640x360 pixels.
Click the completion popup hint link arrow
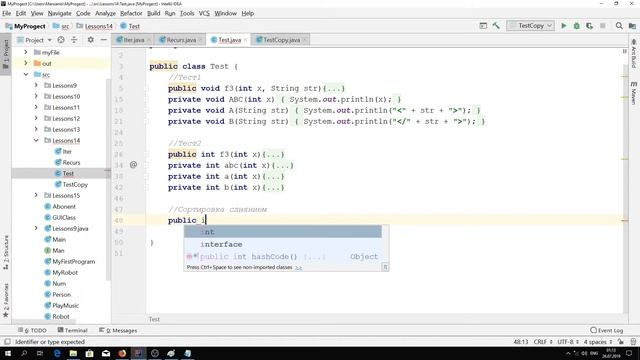tap(299, 268)
